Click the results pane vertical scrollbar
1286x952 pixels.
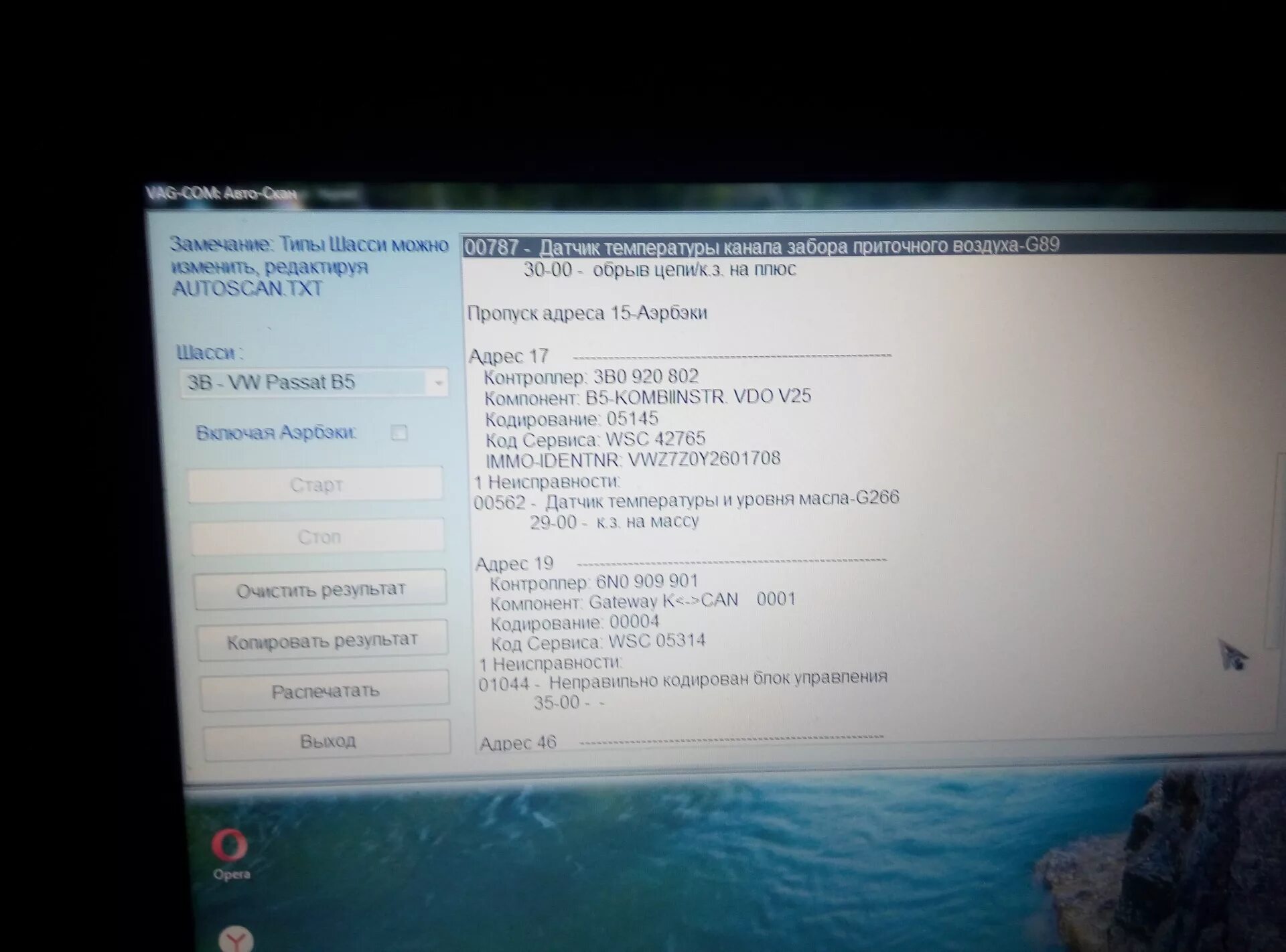click(1276, 549)
